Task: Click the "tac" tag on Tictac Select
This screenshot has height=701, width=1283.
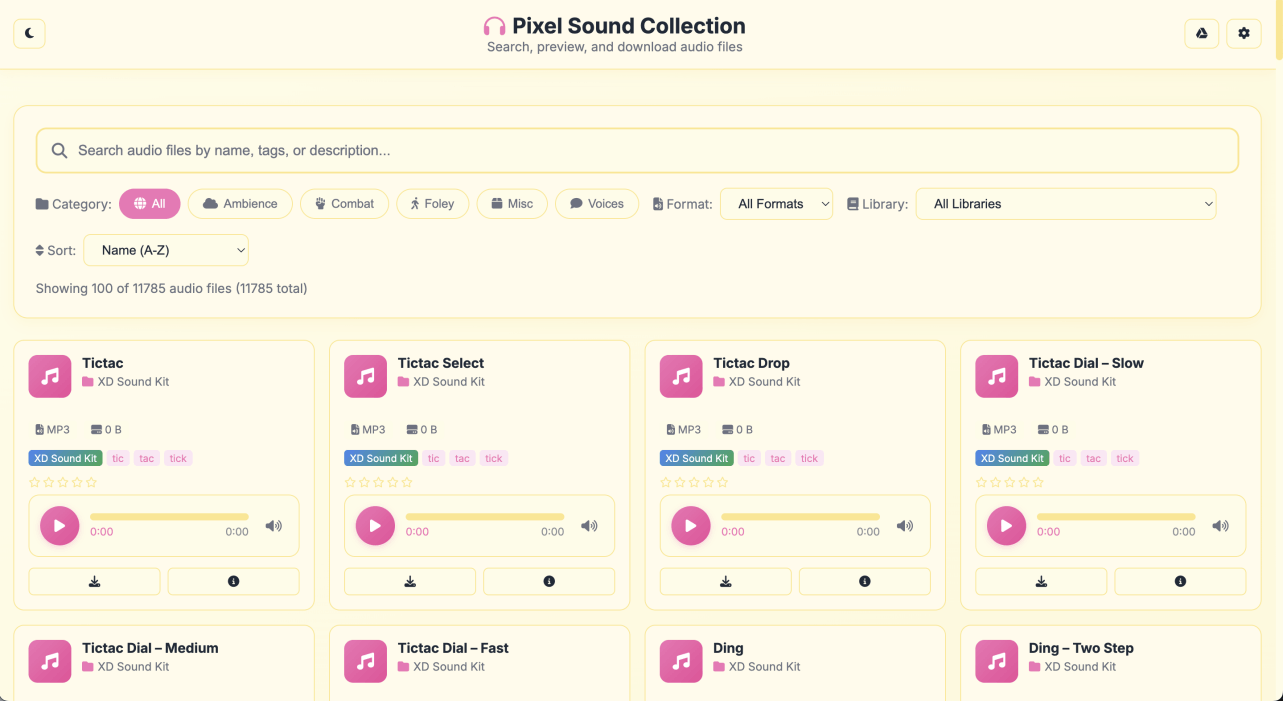Action: click(x=462, y=458)
